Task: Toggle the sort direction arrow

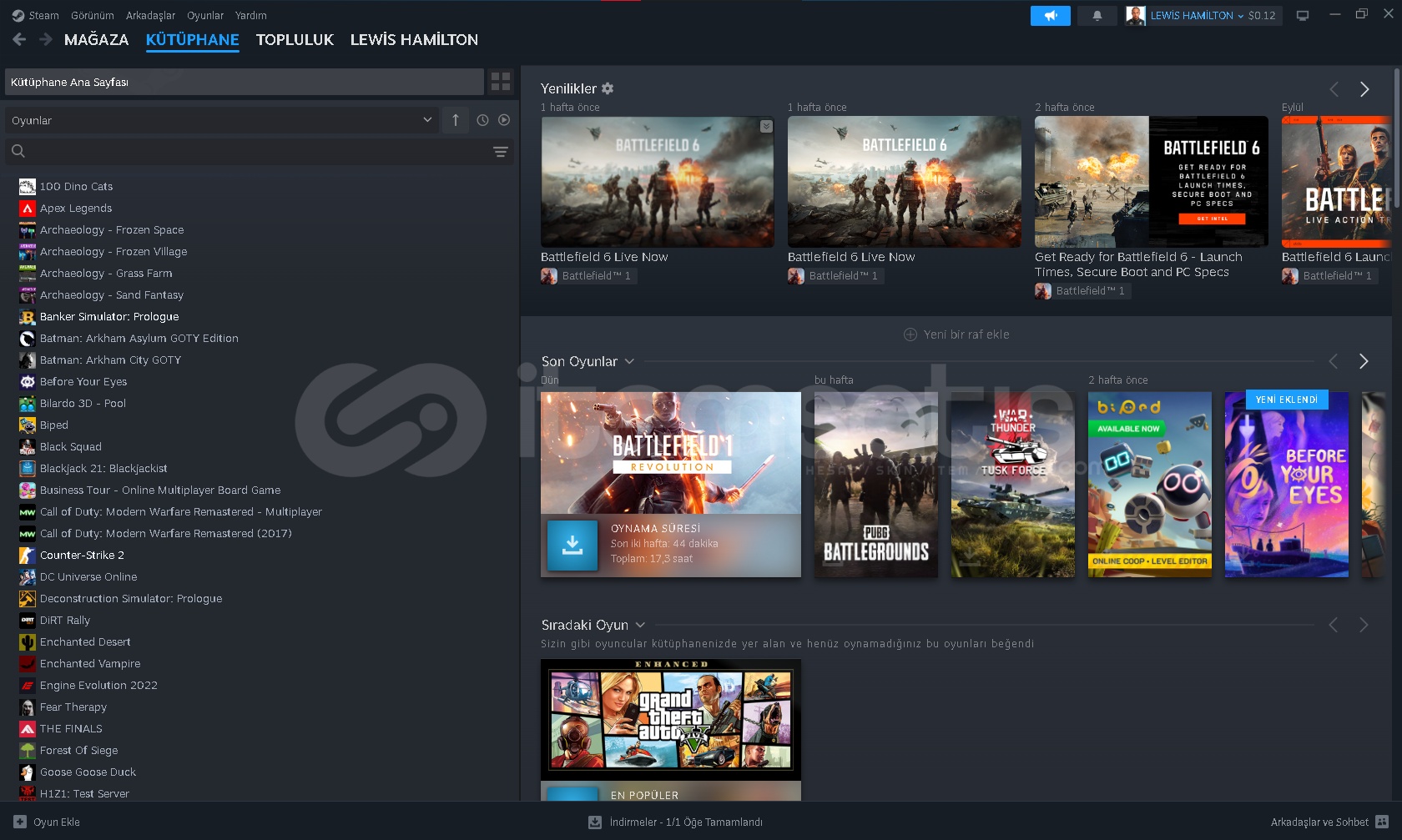Action: point(456,120)
